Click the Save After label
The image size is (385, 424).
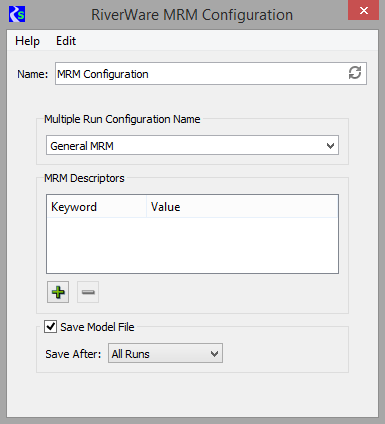coord(73,354)
